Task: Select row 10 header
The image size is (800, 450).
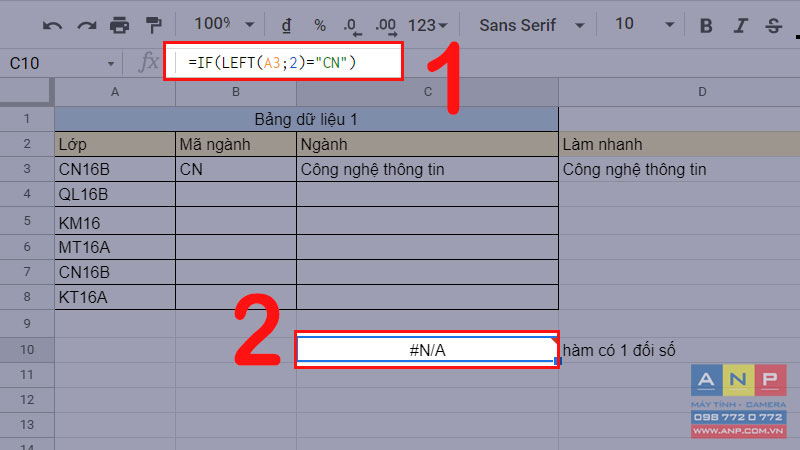Action: click(27, 349)
